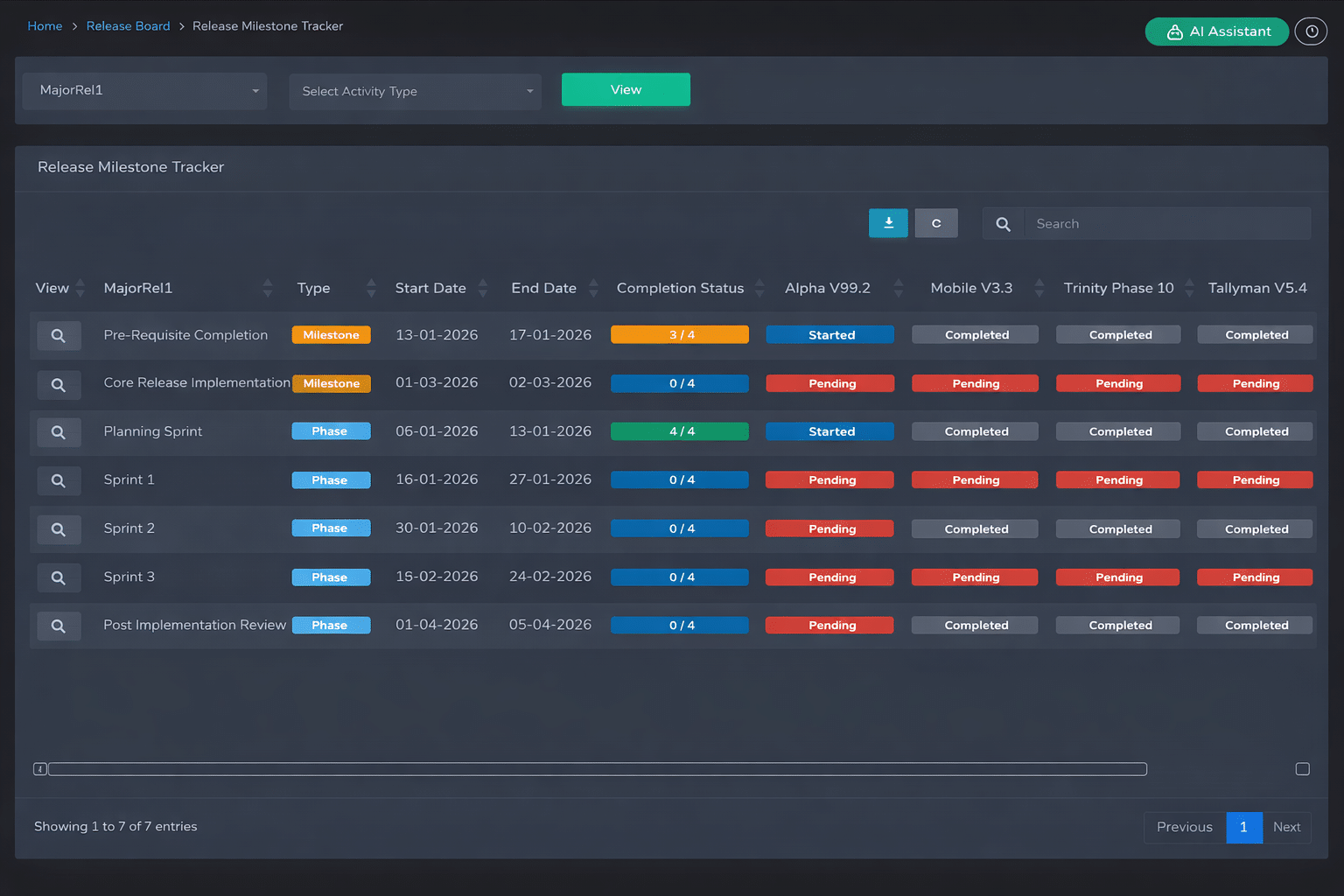Open the MajorRel1 release dropdown
1344x896 pixels.
tap(145, 91)
